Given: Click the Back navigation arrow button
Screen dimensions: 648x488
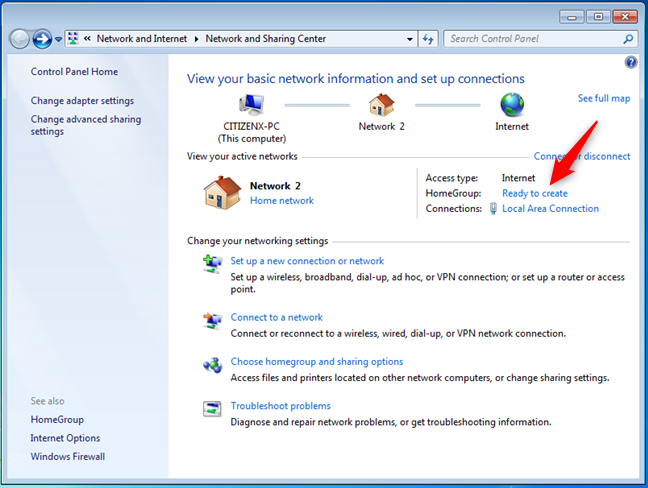Looking at the screenshot, I should tap(19, 39).
